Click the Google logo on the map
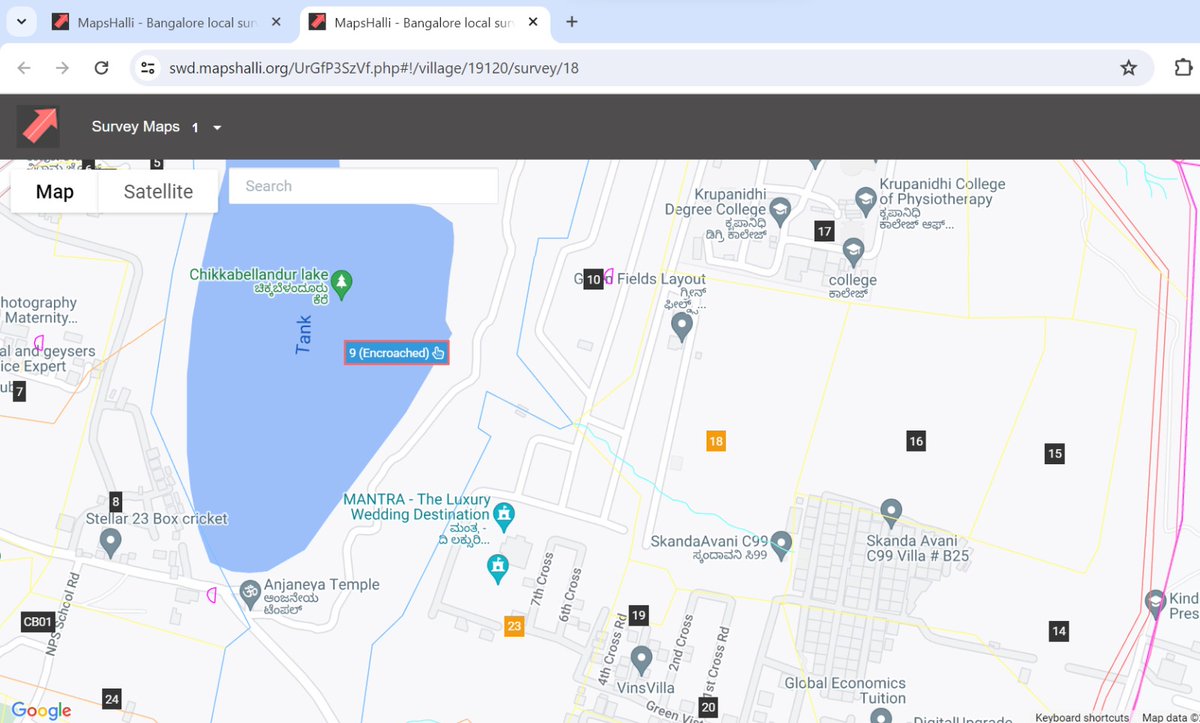The image size is (1200, 723). pyautogui.click(x=42, y=709)
